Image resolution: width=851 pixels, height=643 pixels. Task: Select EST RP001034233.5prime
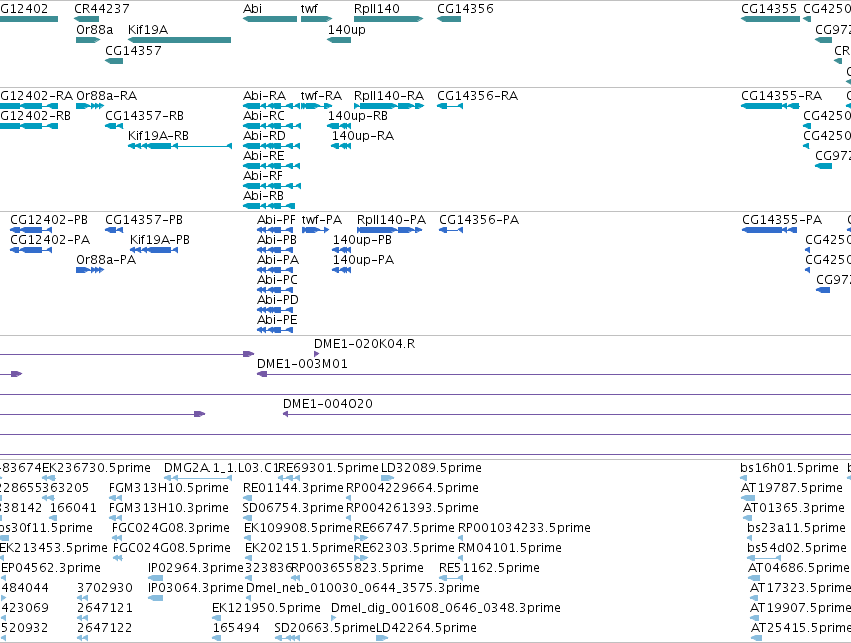[x=524, y=529]
